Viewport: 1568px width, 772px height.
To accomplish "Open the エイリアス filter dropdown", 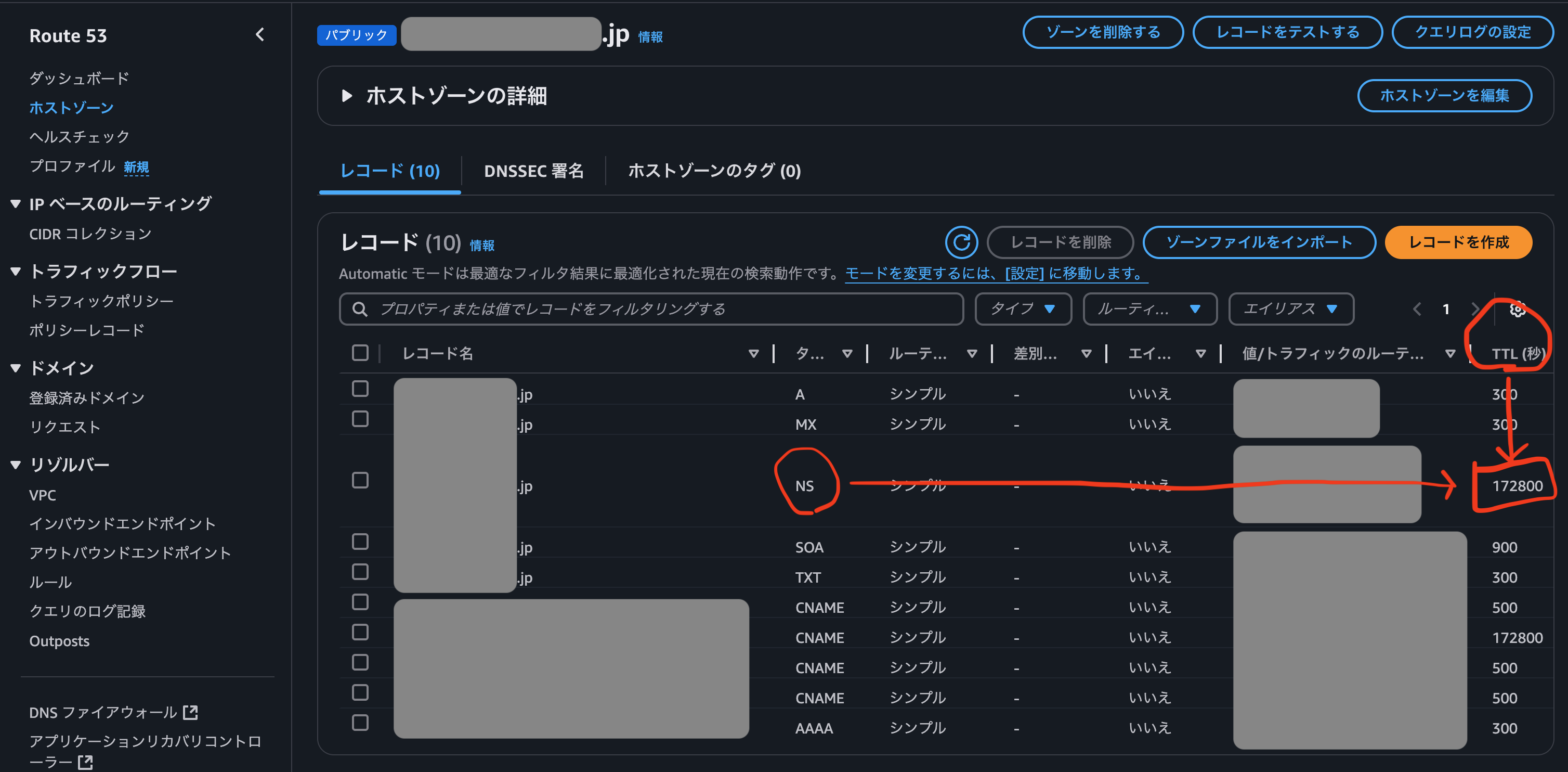I will (1290, 310).
